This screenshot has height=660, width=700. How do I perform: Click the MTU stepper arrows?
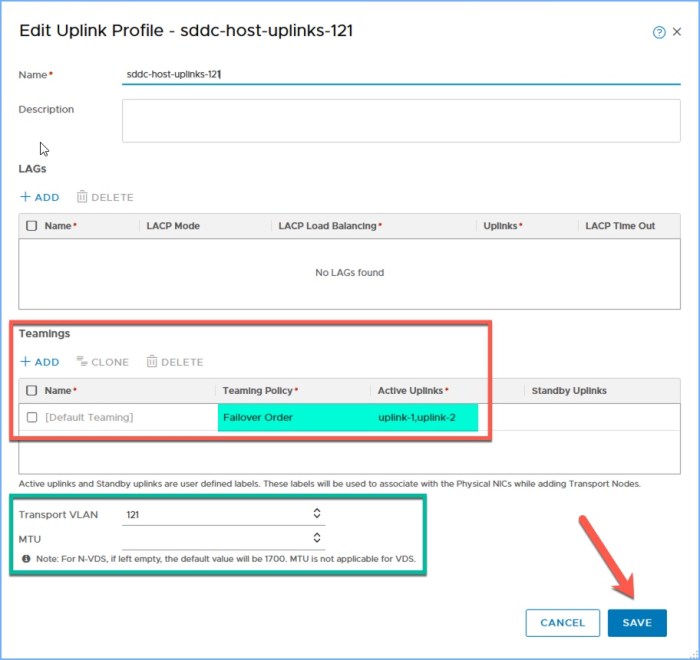point(317,538)
